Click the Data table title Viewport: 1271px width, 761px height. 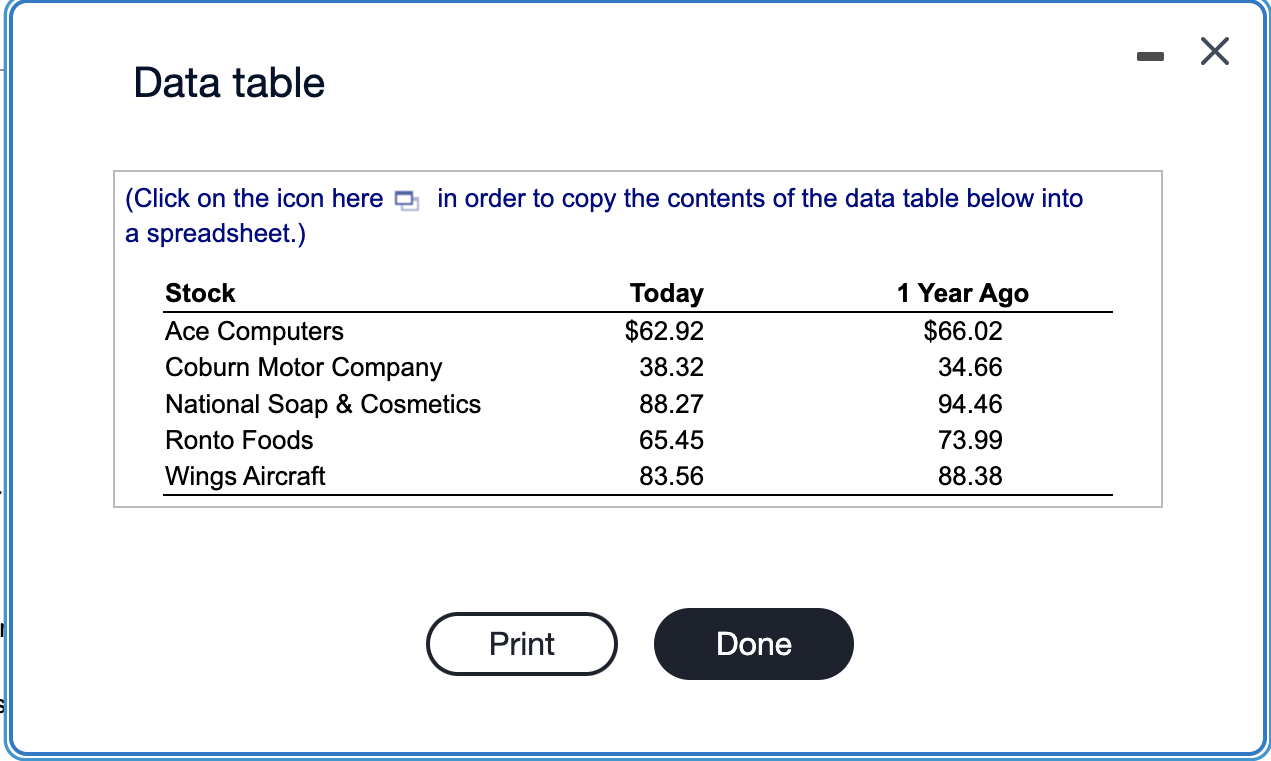(229, 83)
